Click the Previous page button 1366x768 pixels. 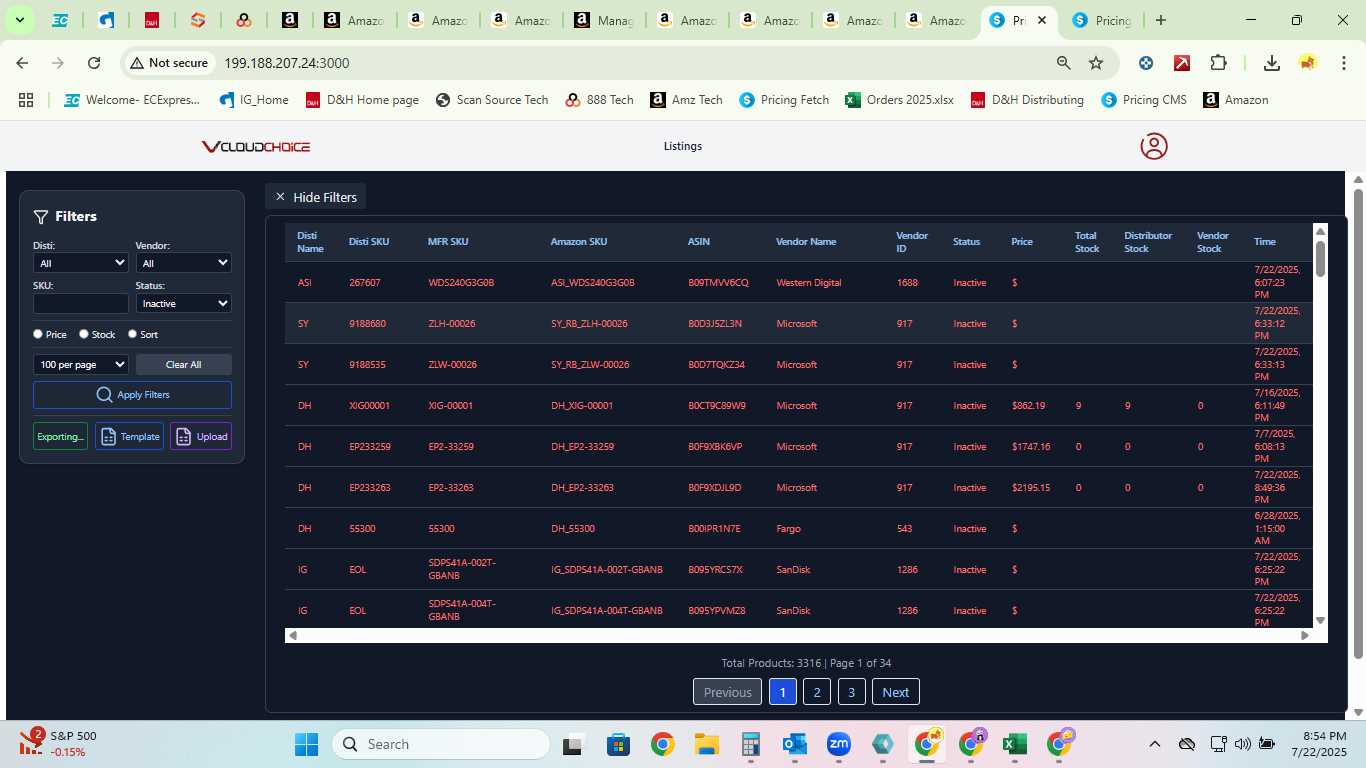pyautogui.click(x=727, y=692)
